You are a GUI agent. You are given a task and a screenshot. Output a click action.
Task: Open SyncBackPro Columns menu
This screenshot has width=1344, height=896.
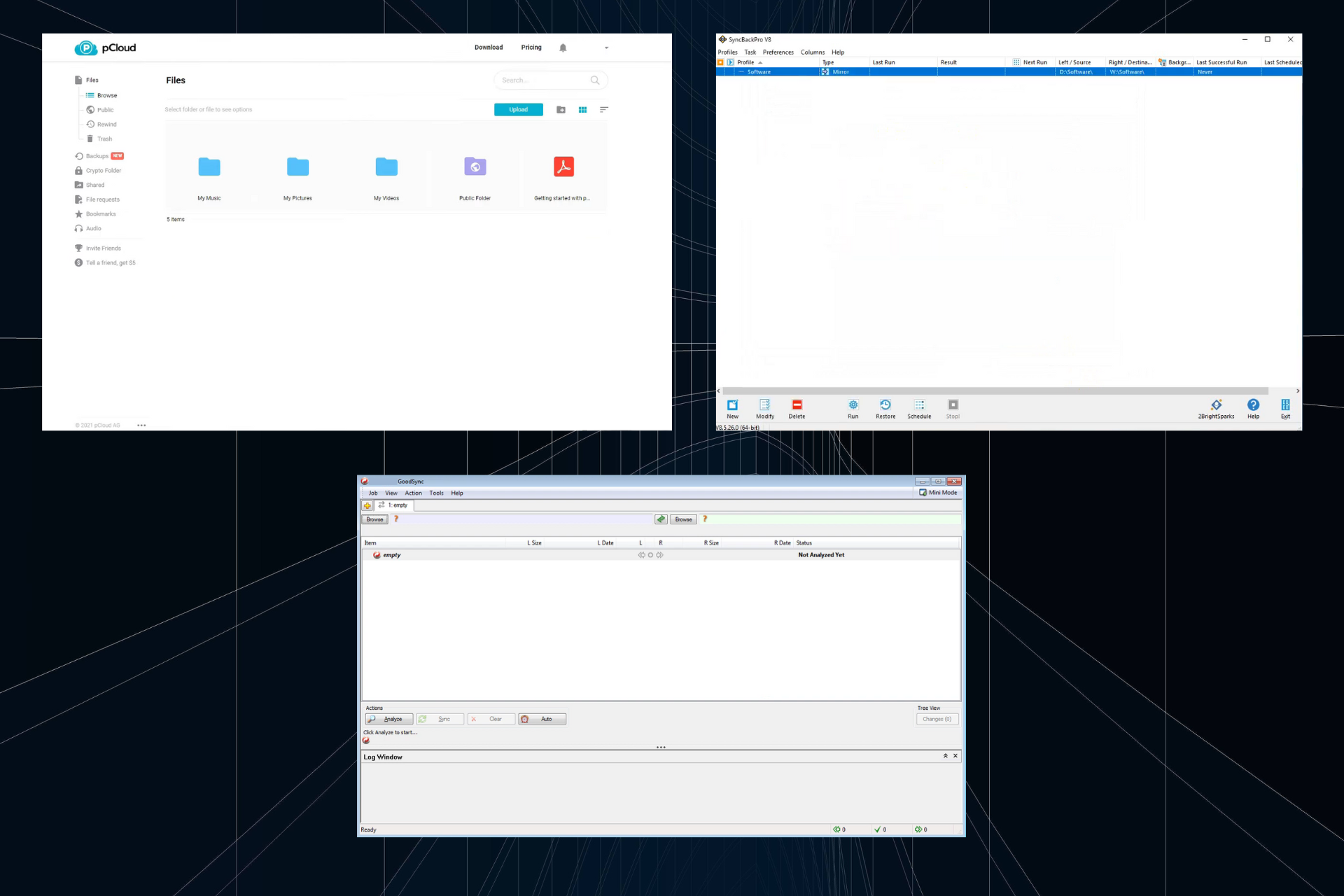813,52
